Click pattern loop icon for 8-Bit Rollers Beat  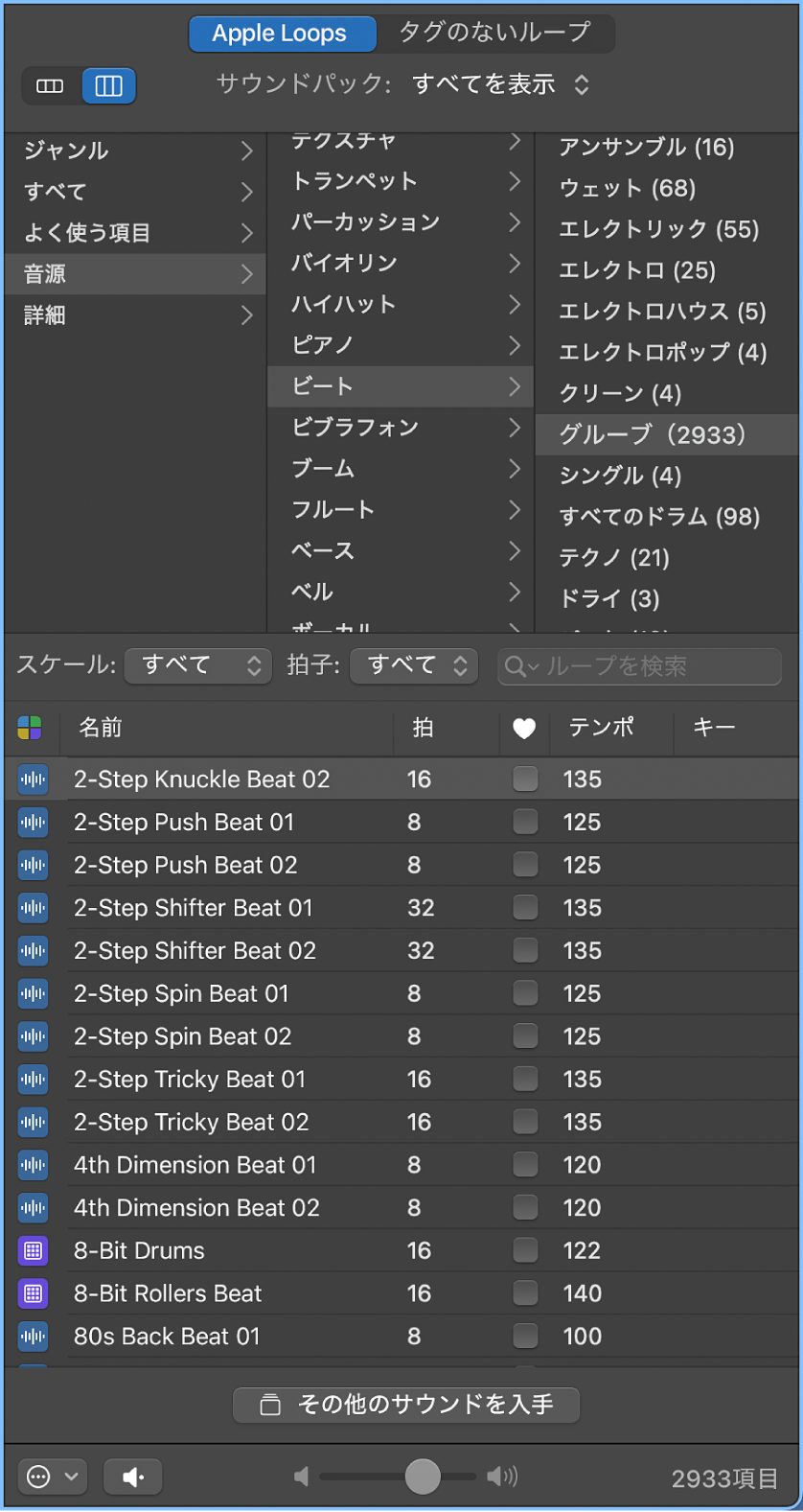click(x=33, y=1293)
